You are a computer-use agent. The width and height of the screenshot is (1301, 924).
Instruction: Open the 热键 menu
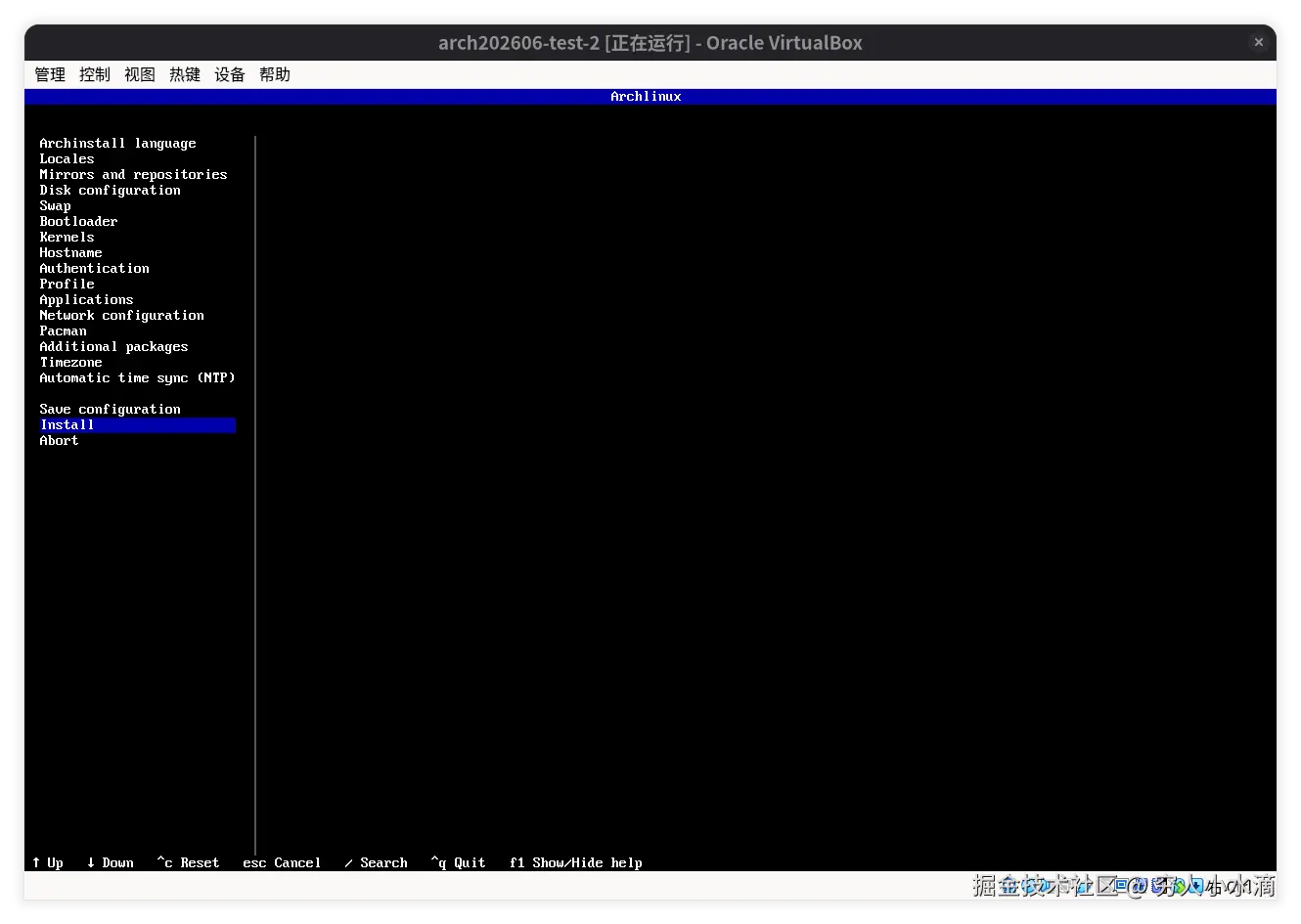coord(185,74)
